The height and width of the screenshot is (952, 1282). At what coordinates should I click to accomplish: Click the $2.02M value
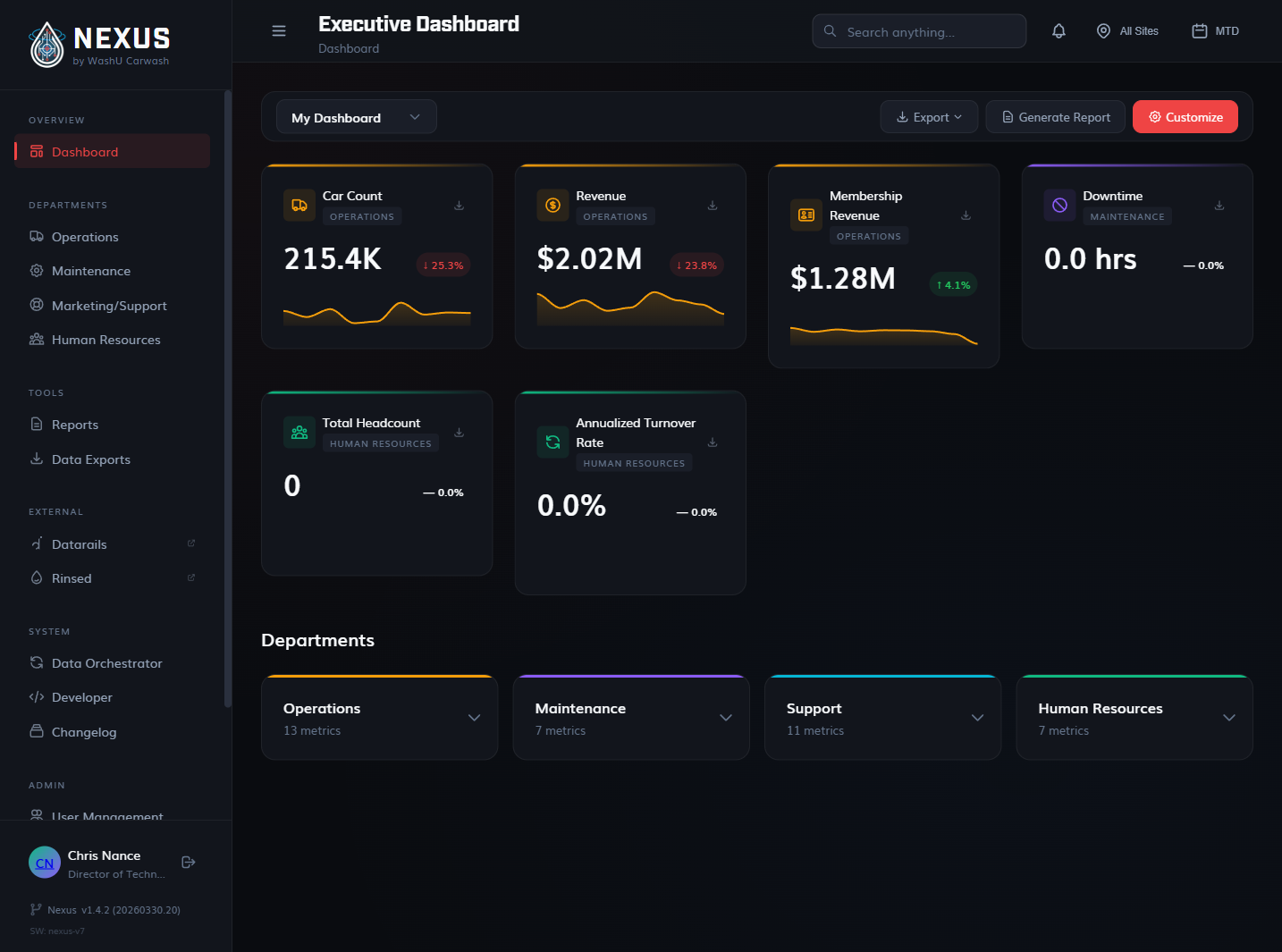tap(589, 259)
